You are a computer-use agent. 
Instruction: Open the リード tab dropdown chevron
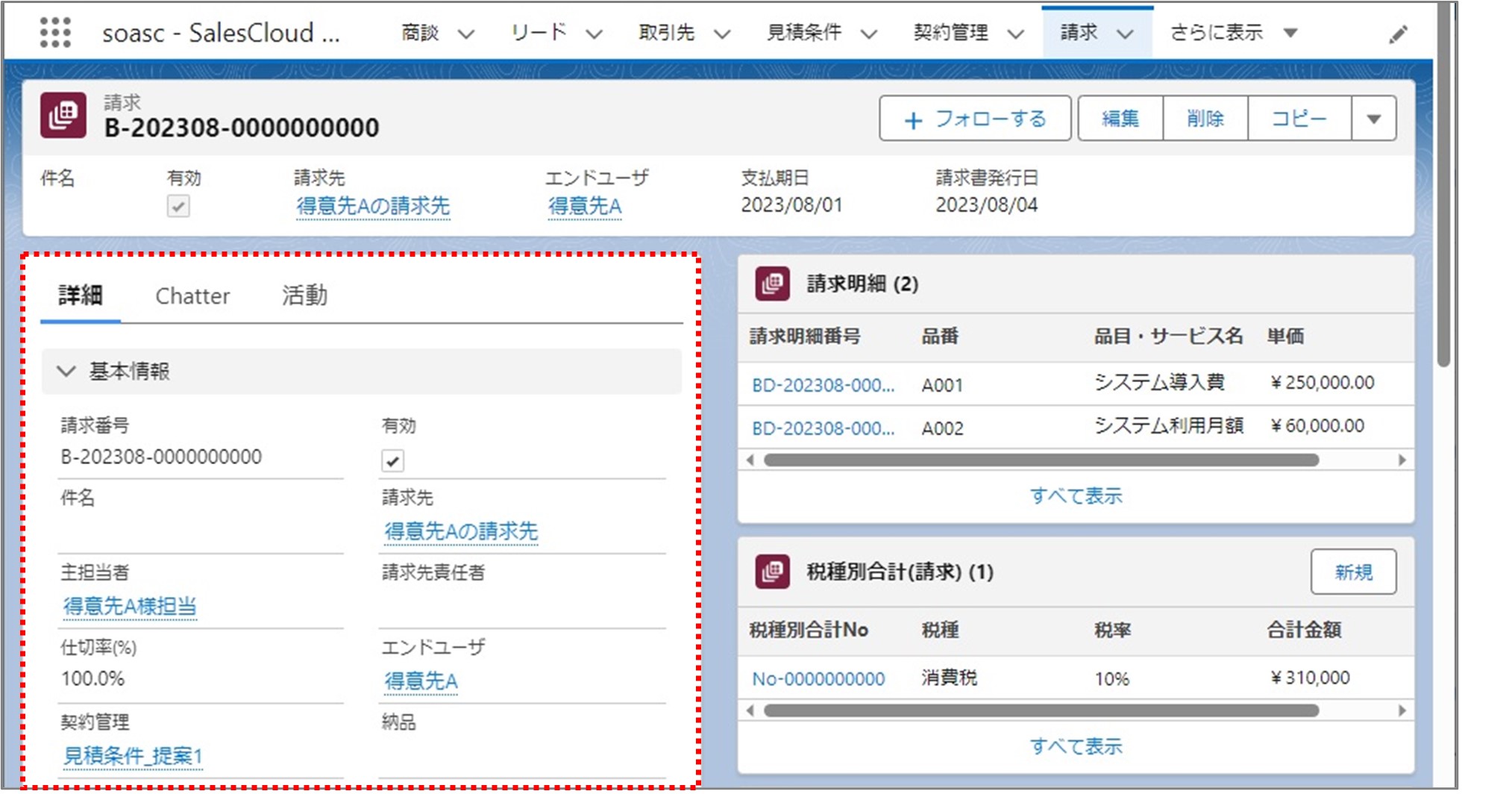coord(594,34)
